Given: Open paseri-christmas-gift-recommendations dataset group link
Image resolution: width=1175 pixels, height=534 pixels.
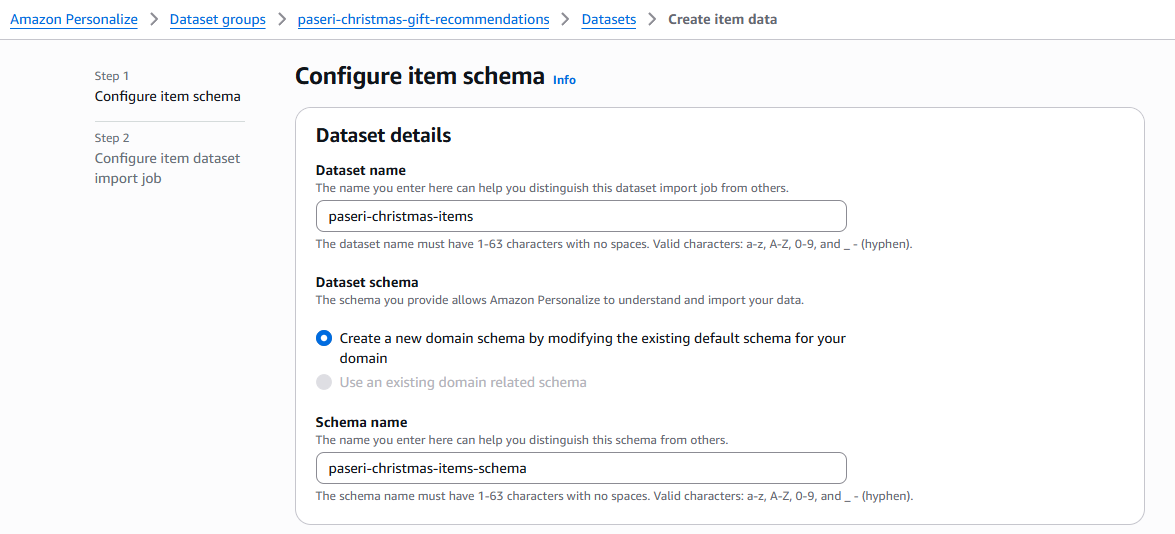Looking at the screenshot, I should 423,19.
